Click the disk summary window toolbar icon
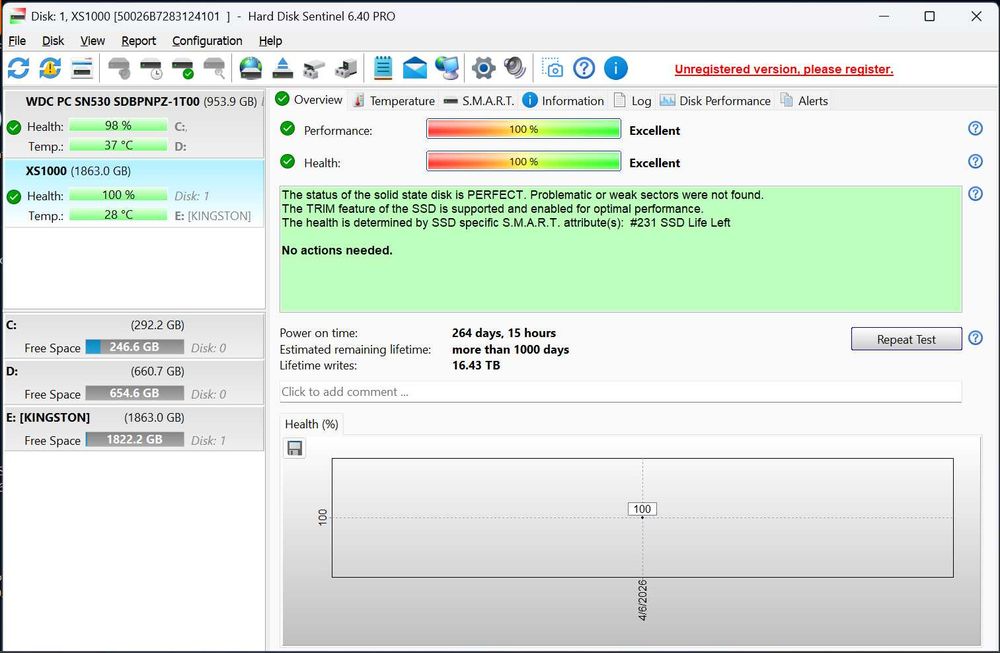The width and height of the screenshot is (1000, 653). coord(82,68)
